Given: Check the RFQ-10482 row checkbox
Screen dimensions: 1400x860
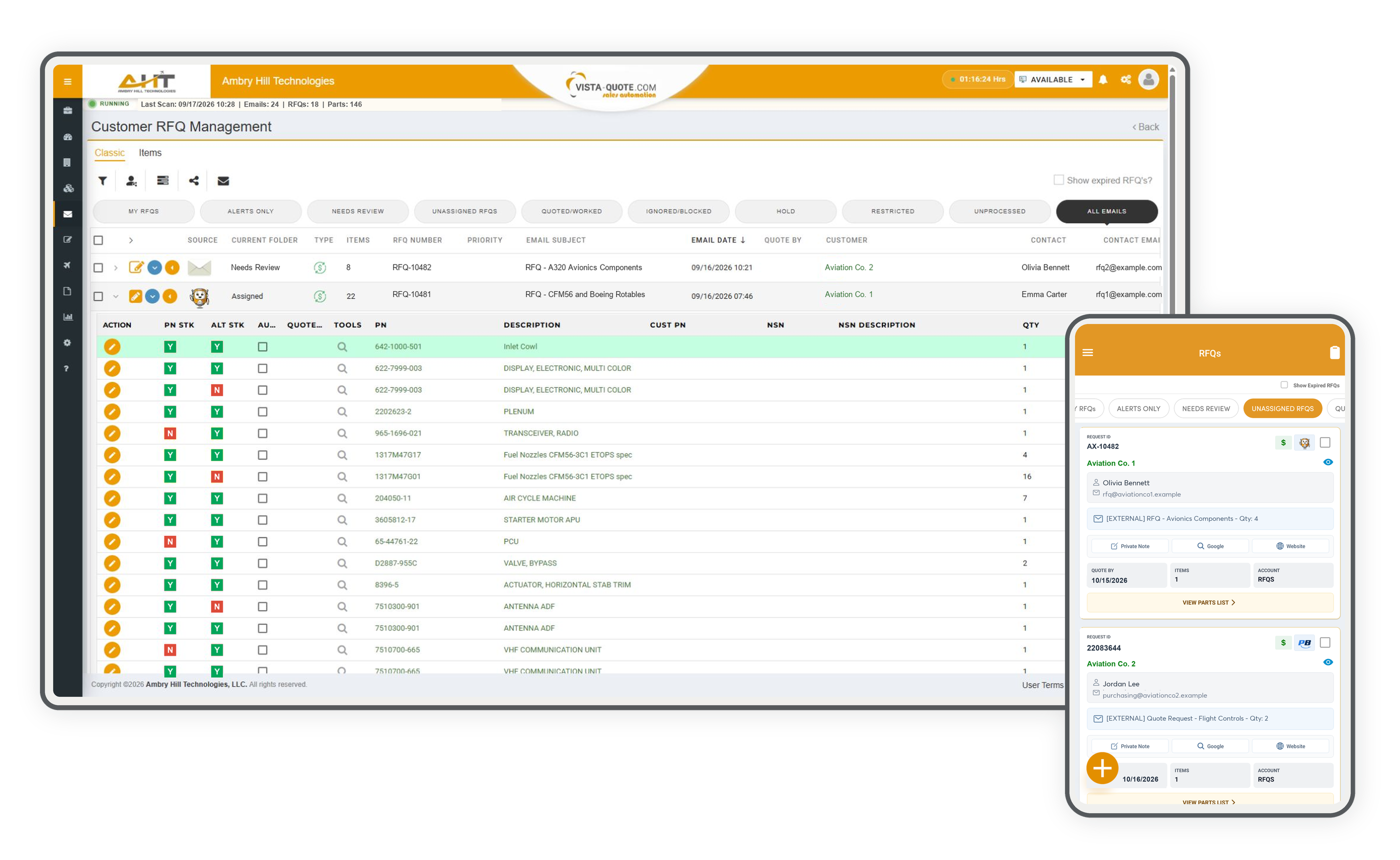Looking at the screenshot, I should [x=98, y=267].
